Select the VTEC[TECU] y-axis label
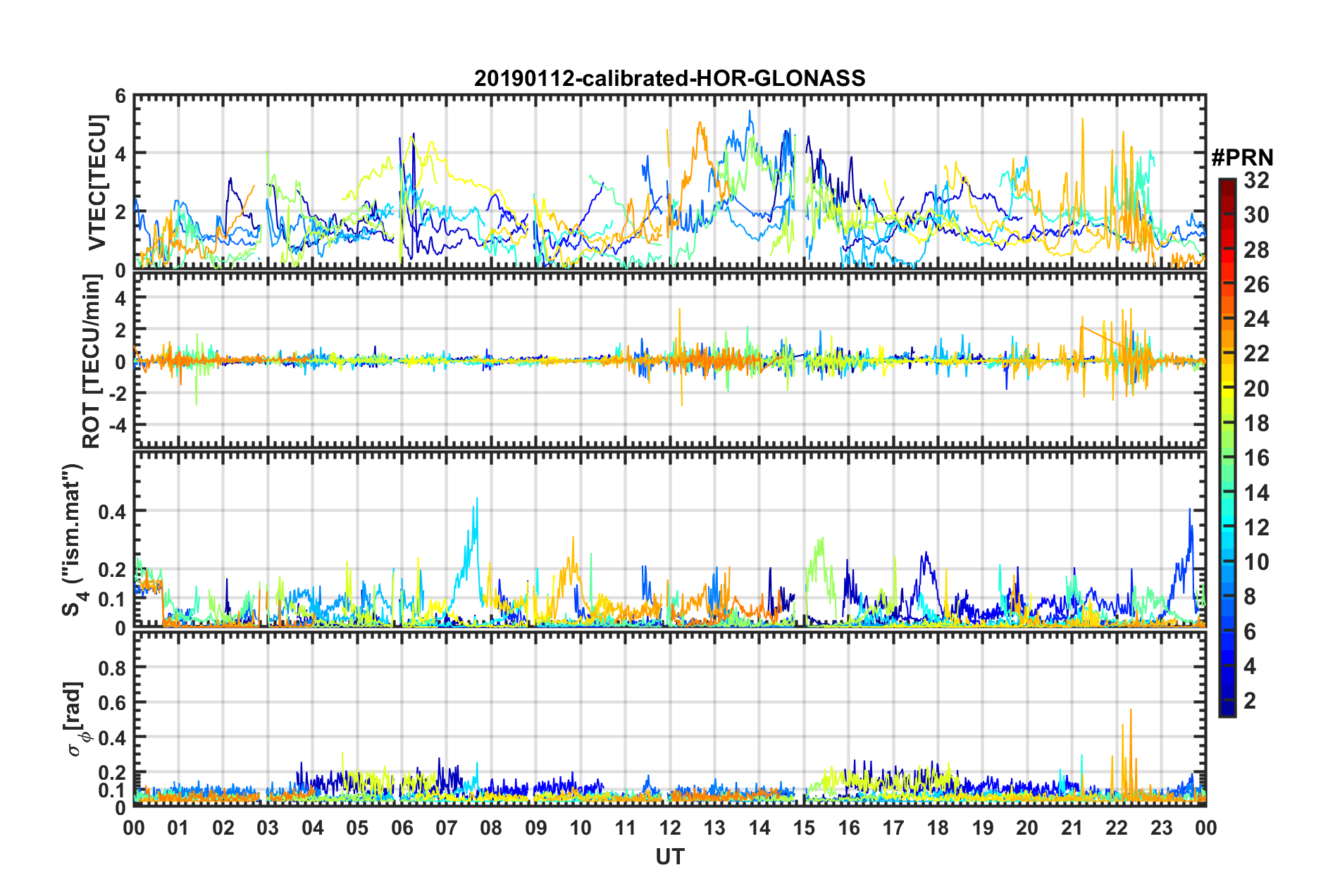This screenshot has width=1340, height=896. 97,183
